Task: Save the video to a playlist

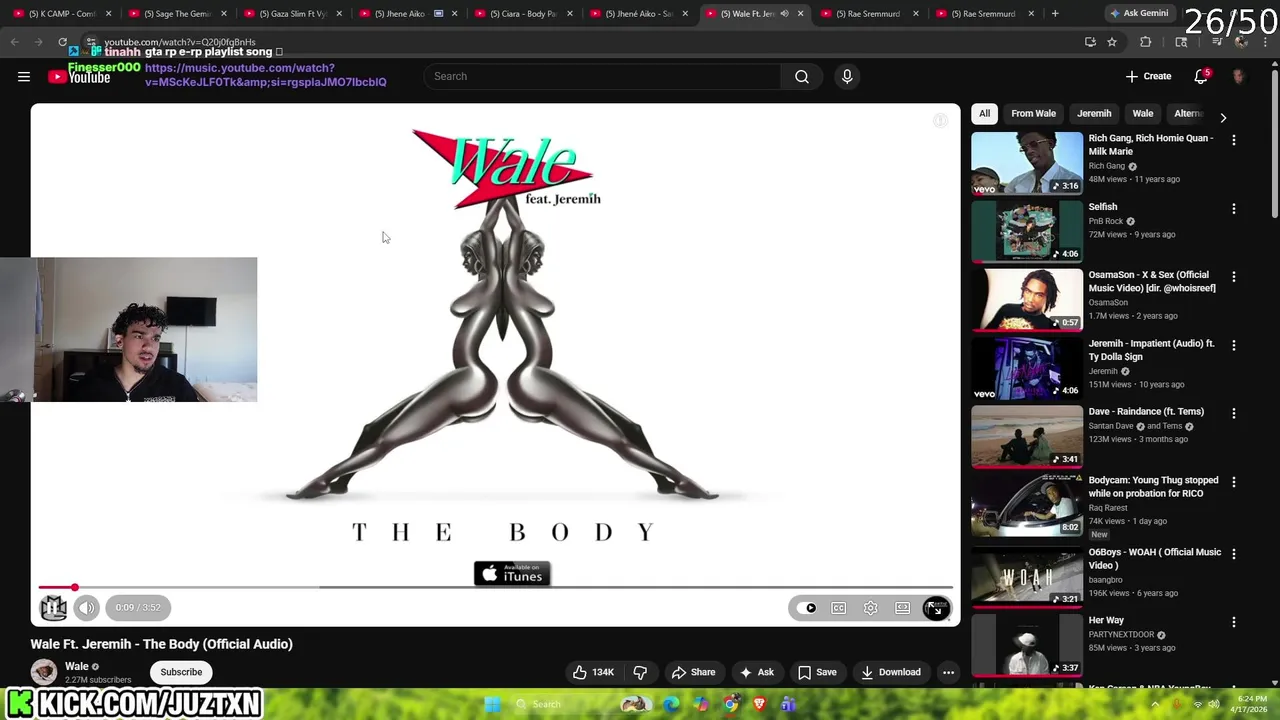Action: [x=817, y=672]
